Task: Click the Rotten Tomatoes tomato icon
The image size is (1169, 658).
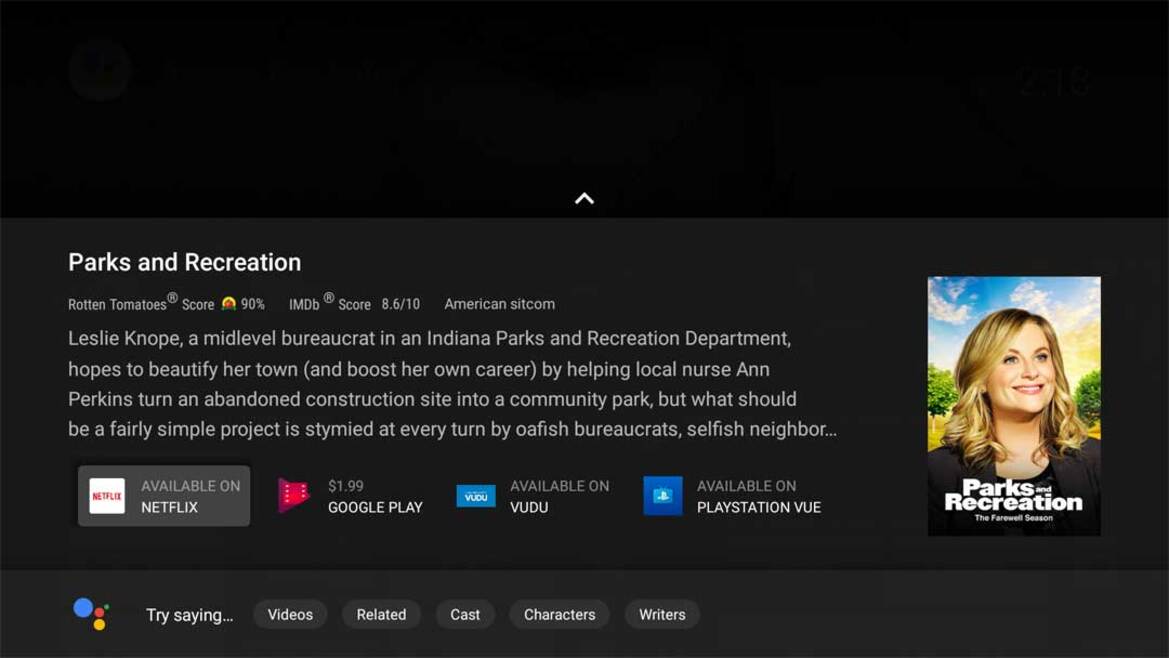Action: tap(229, 303)
